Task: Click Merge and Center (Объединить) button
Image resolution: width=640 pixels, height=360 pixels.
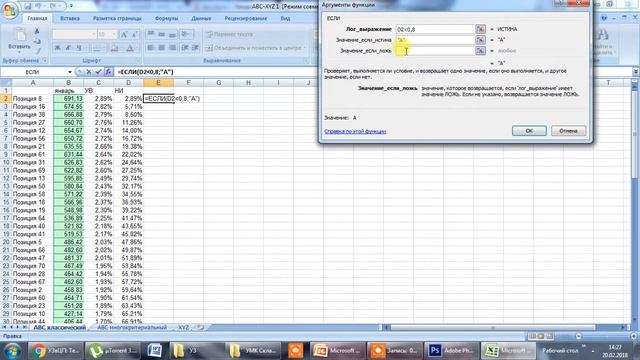Action: click(256, 48)
